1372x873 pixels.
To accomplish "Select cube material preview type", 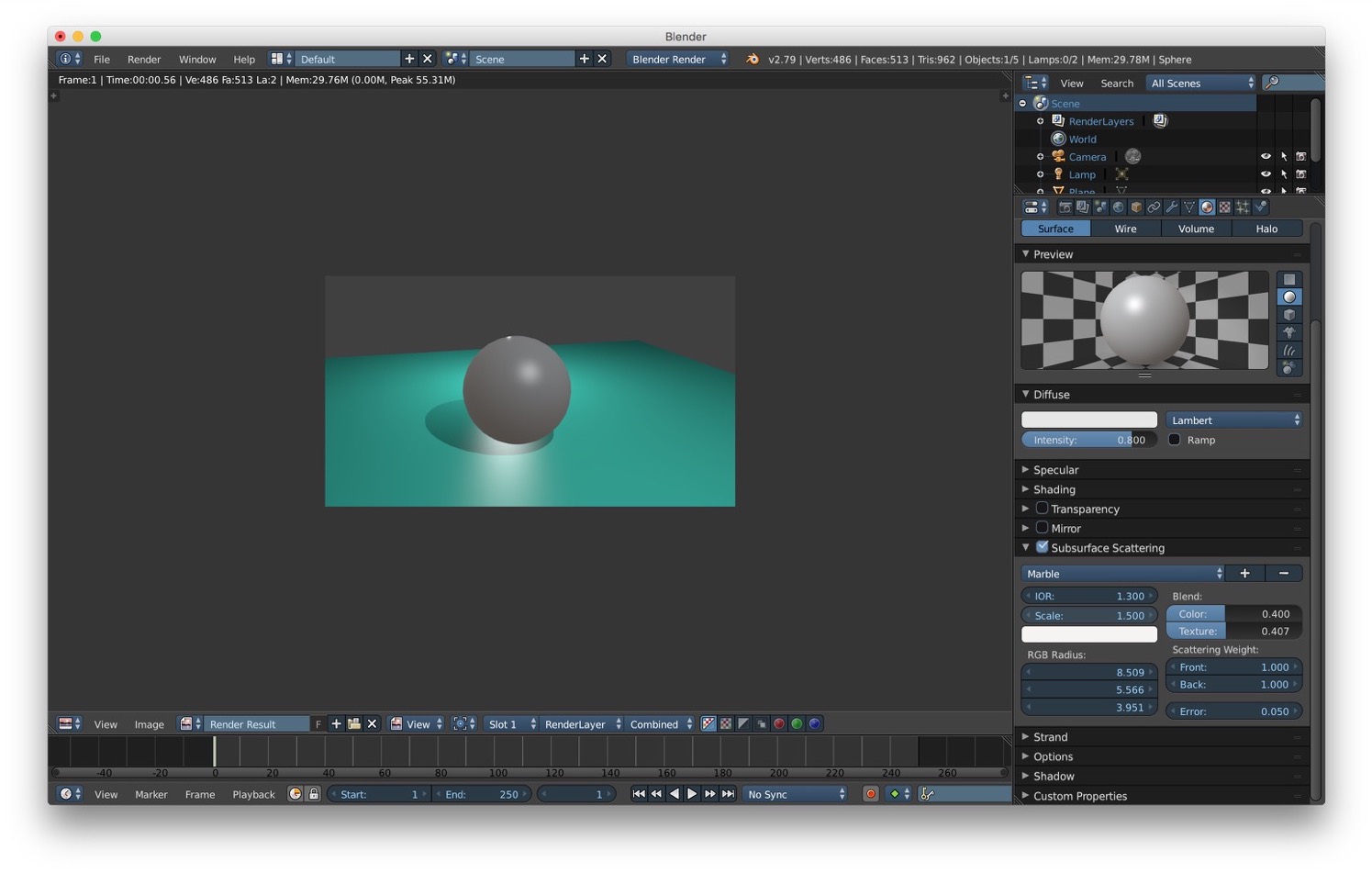I will tap(1289, 315).
